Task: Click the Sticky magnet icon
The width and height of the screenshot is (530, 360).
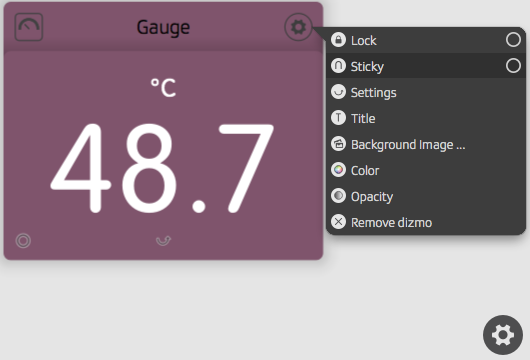Action: click(338, 66)
